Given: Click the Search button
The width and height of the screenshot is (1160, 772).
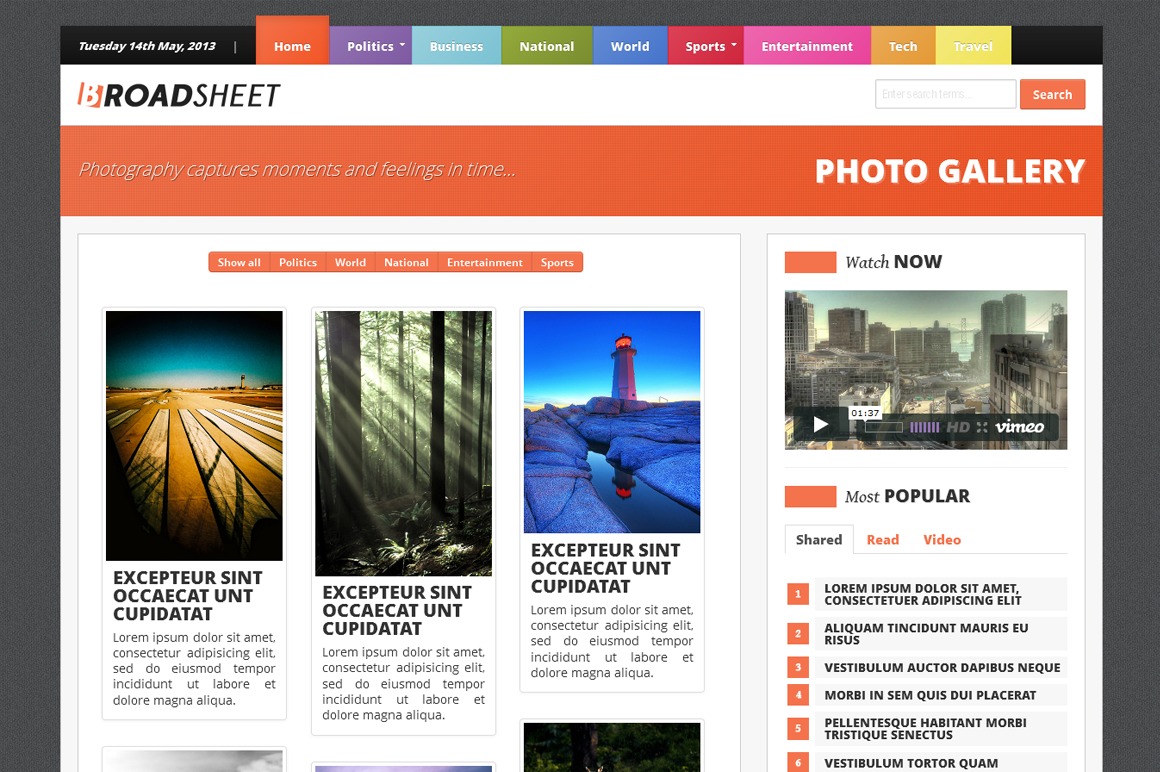Looking at the screenshot, I should [x=1052, y=94].
